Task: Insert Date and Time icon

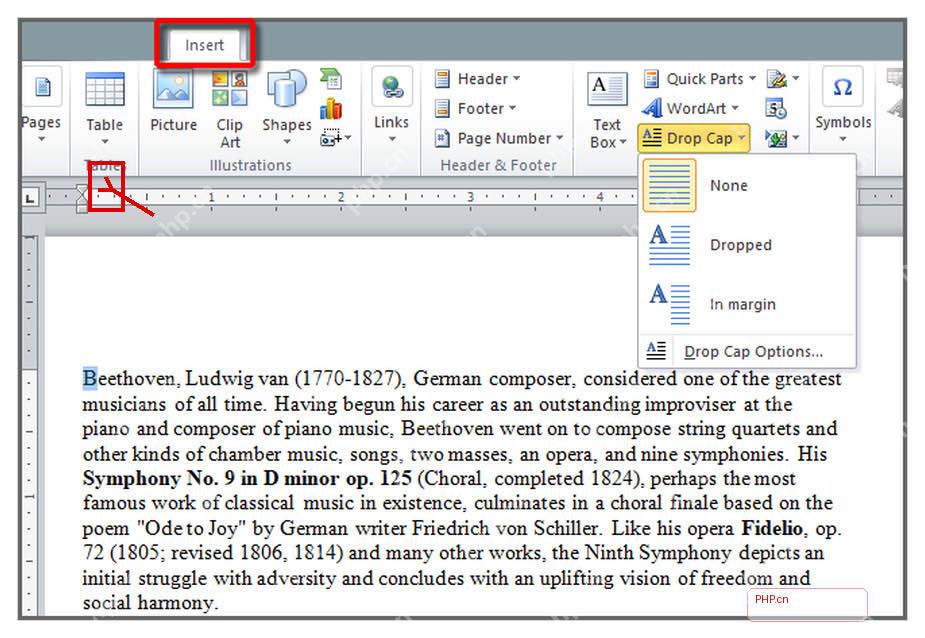Action: pos(776,109)
